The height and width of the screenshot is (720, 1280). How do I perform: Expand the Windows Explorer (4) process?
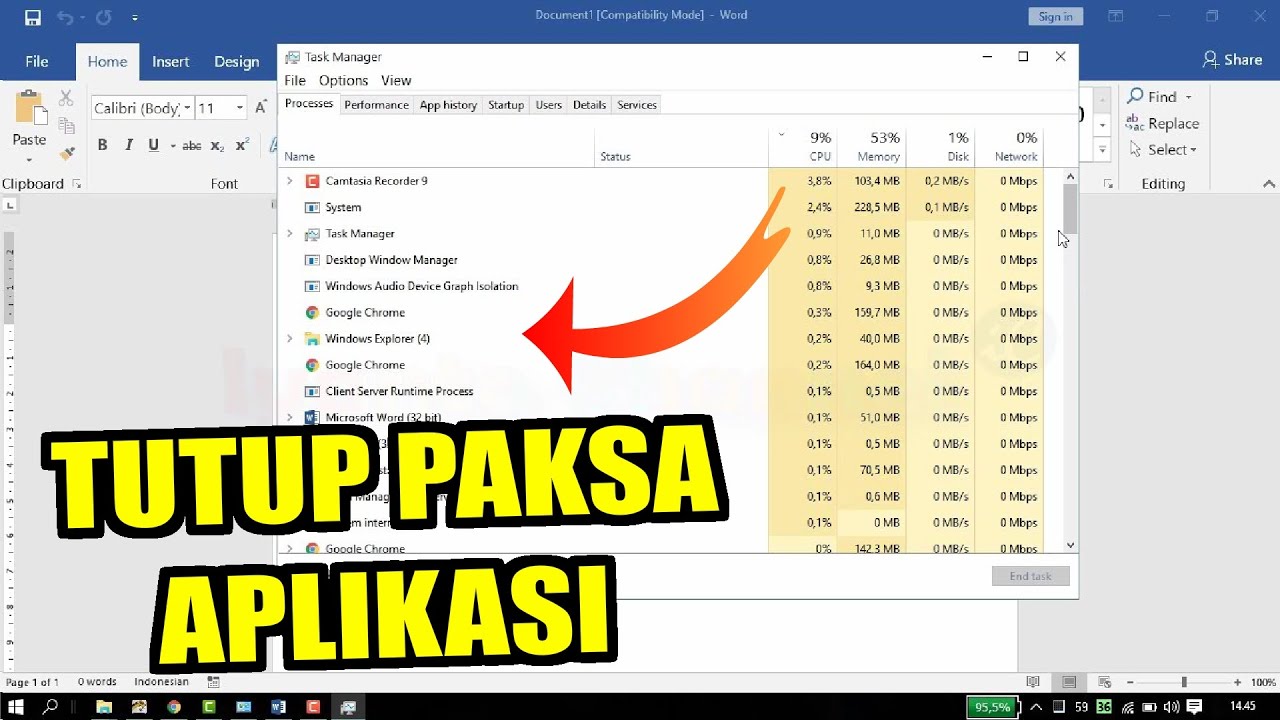290,338
